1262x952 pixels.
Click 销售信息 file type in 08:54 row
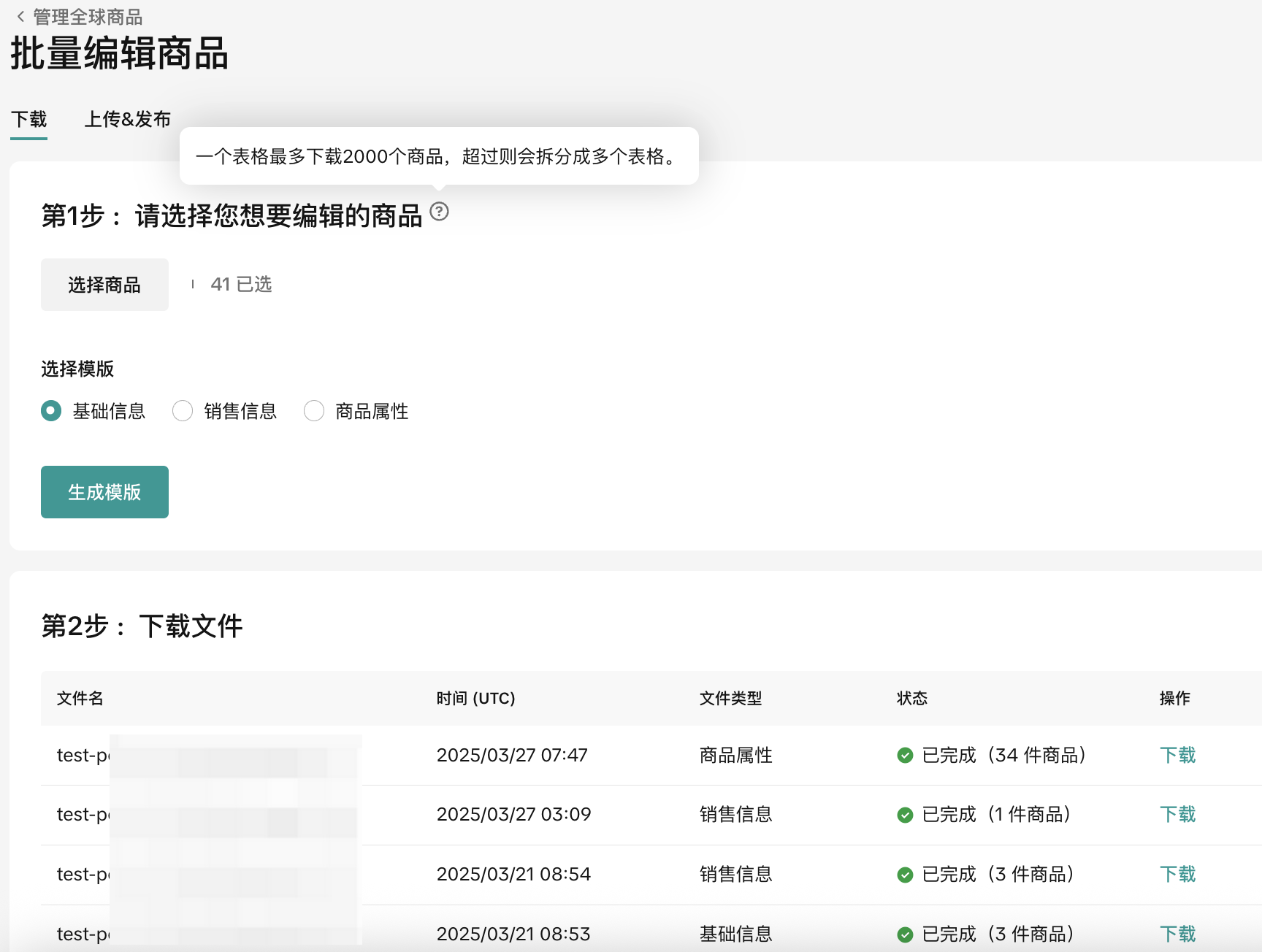click(736, 874)
